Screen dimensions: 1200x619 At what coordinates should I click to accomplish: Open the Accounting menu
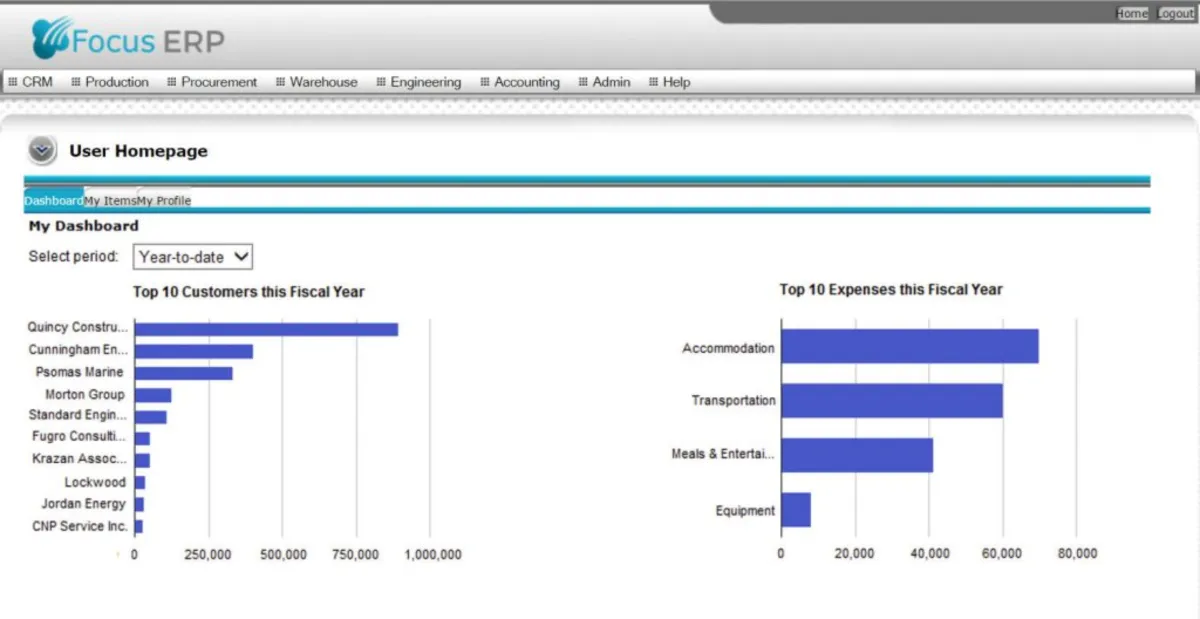(x=520, y=82)
